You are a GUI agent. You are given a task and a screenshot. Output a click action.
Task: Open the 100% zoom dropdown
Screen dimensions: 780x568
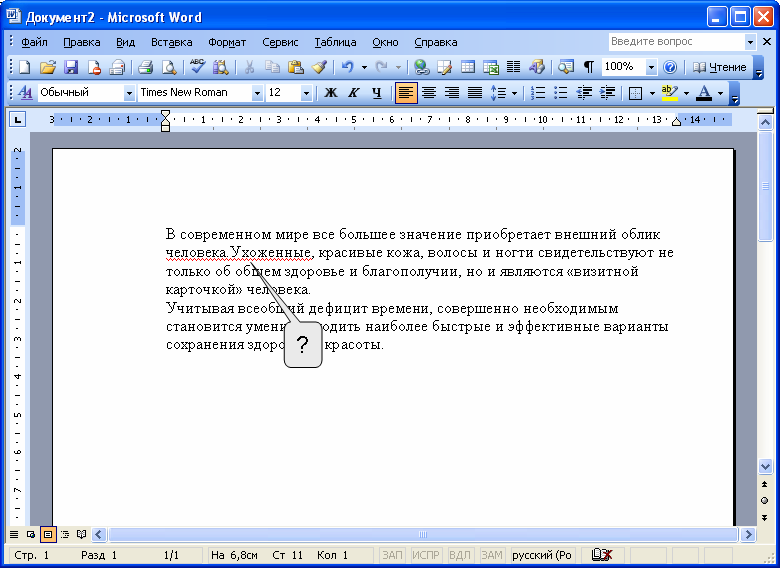(651, 67)
